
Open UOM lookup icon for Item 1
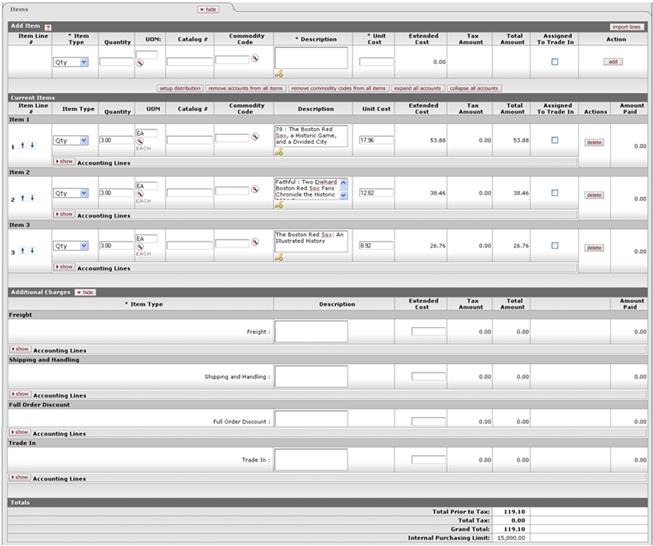[x=140, y=142]
